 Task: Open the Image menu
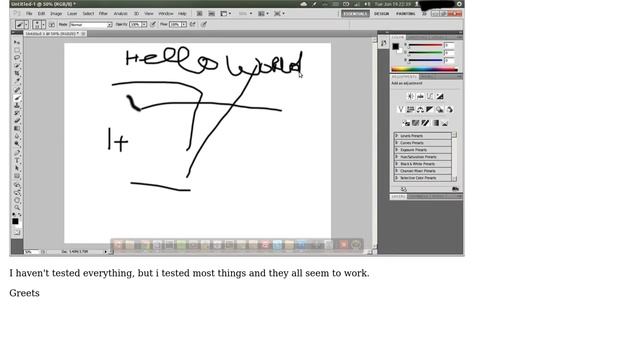click(56, 13)
